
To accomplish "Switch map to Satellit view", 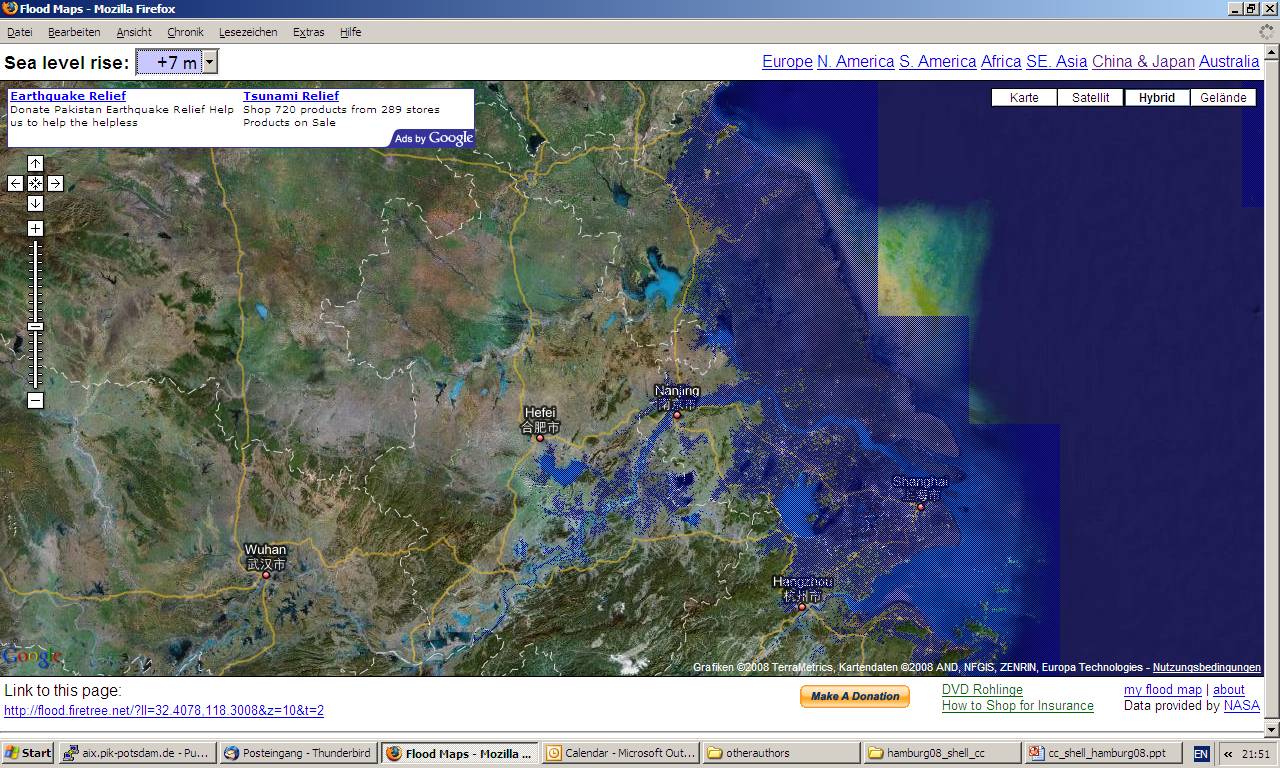I will point(1091,98).
